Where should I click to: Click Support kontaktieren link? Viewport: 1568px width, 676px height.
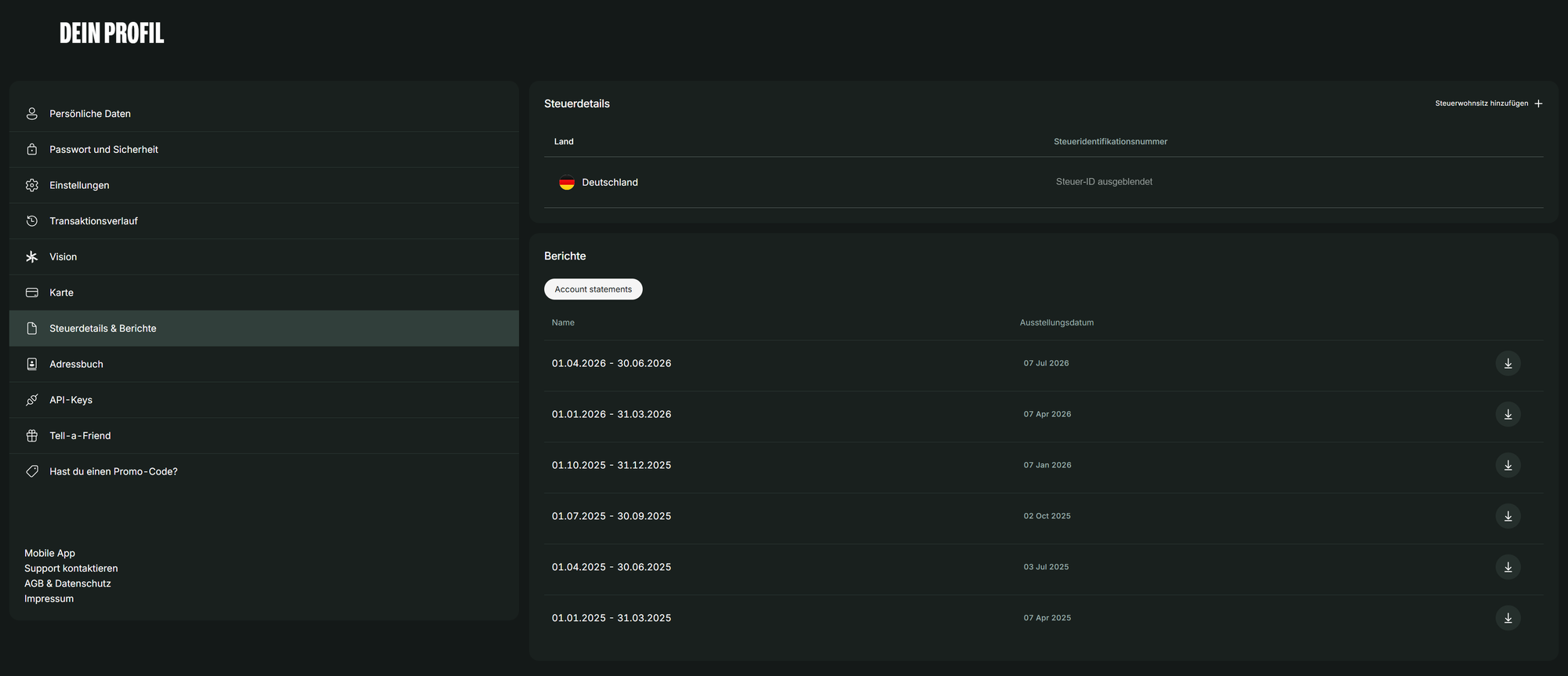pyautogui.click(x=71, y=569)
